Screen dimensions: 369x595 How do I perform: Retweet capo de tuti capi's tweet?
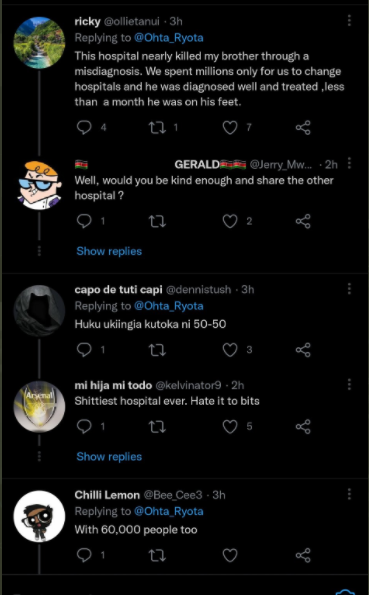tap(157, 350)
